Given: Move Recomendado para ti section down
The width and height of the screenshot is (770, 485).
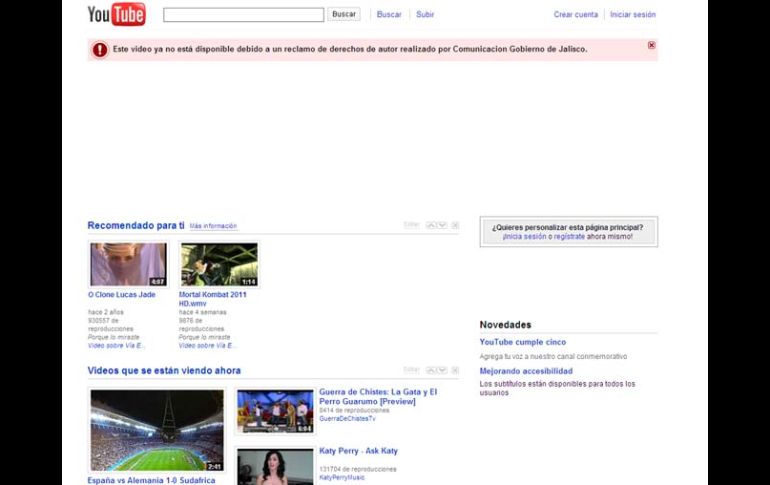Looking at the screenshot, I should point(441,225).
